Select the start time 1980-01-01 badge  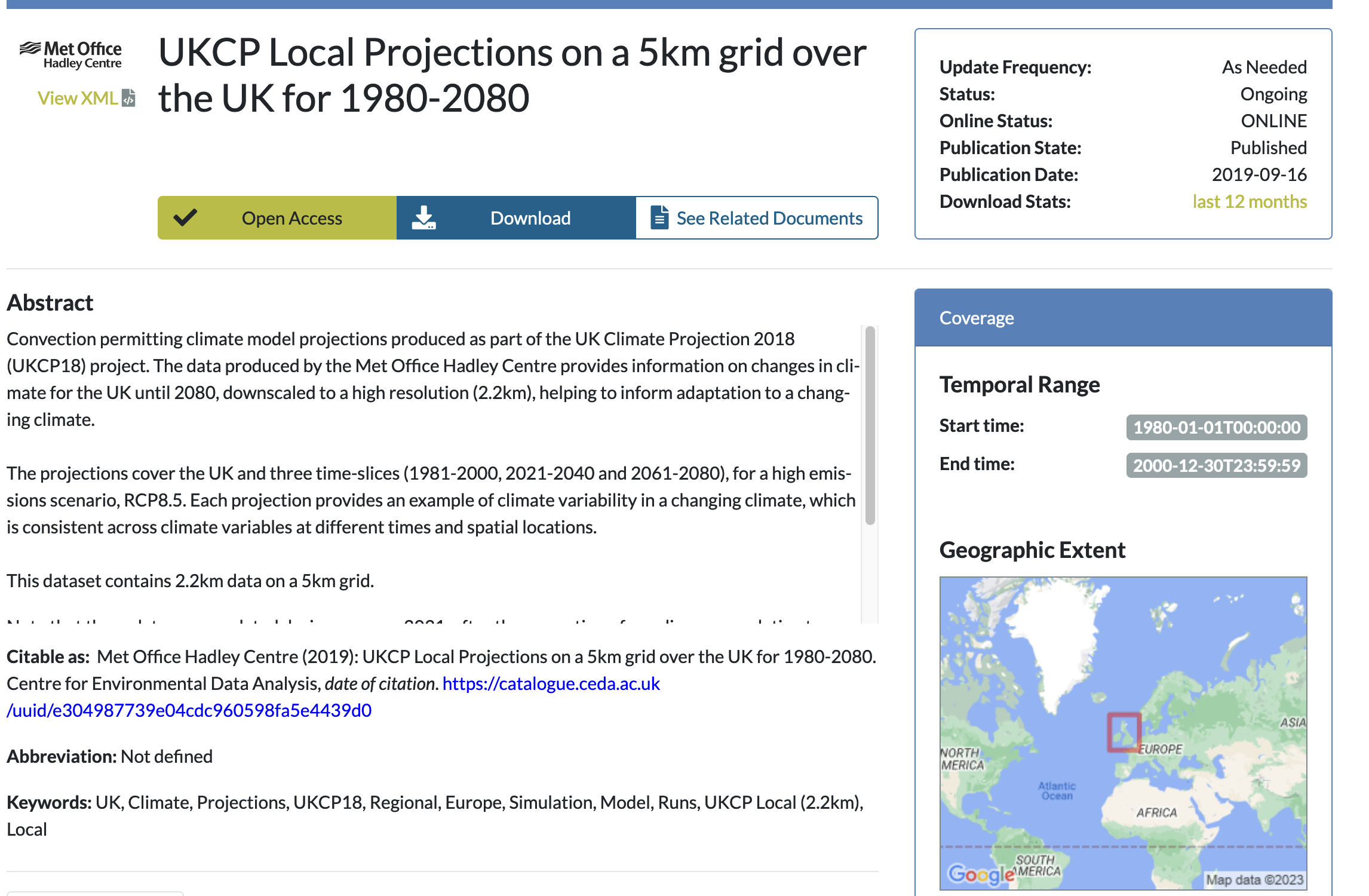[1216, 427]
